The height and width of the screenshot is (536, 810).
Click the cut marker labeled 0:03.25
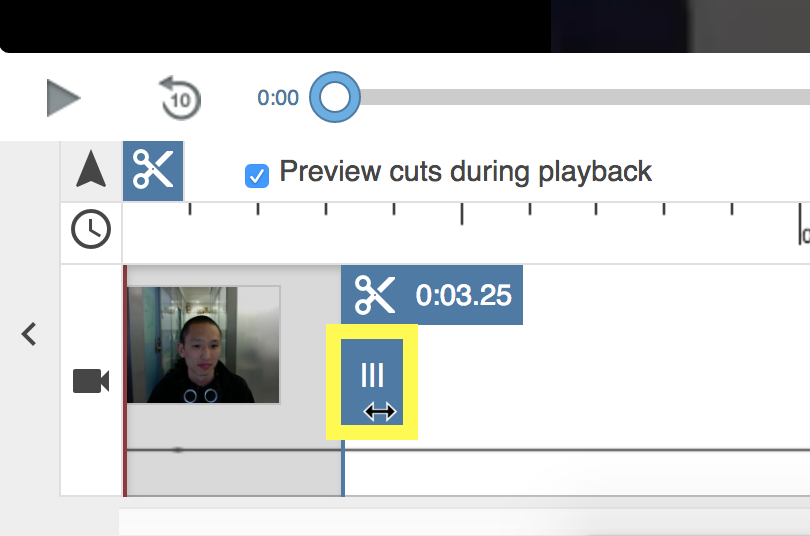coord(432,295)
